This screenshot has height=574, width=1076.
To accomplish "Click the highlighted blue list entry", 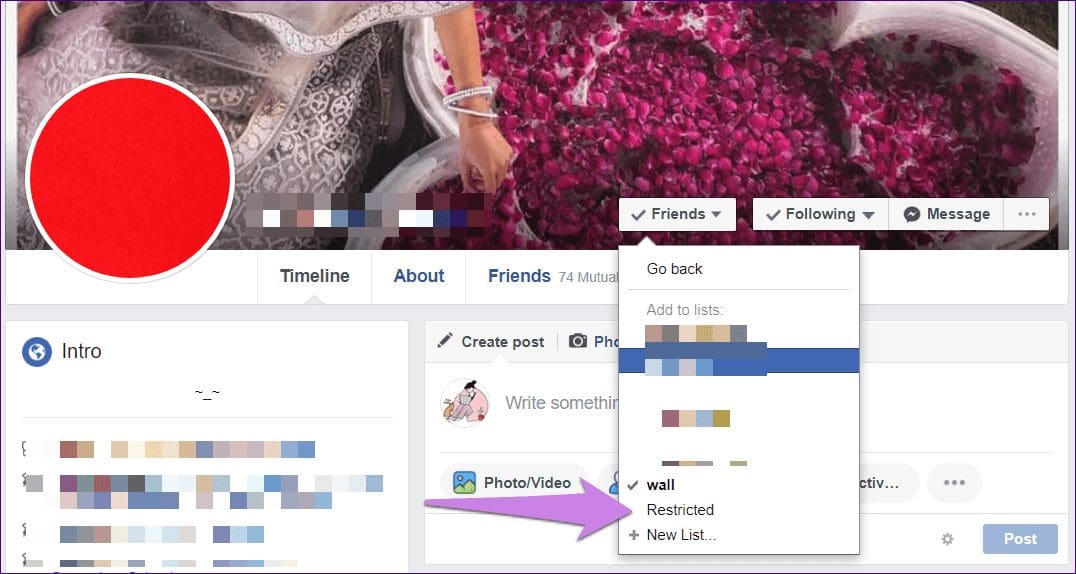I will click(x=738, y=360).
